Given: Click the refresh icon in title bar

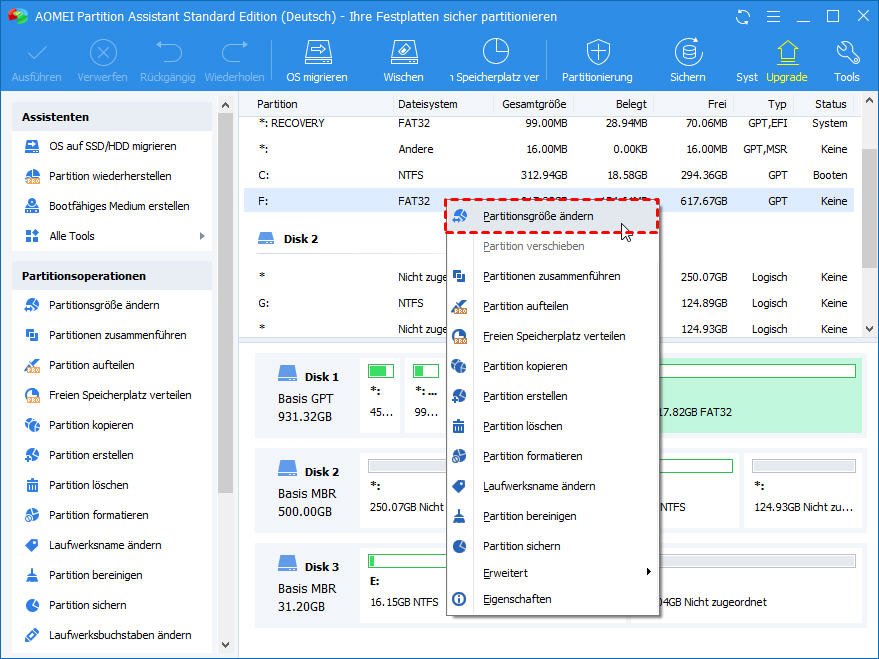Looking at the screenshot, I should tap(743, 17).
